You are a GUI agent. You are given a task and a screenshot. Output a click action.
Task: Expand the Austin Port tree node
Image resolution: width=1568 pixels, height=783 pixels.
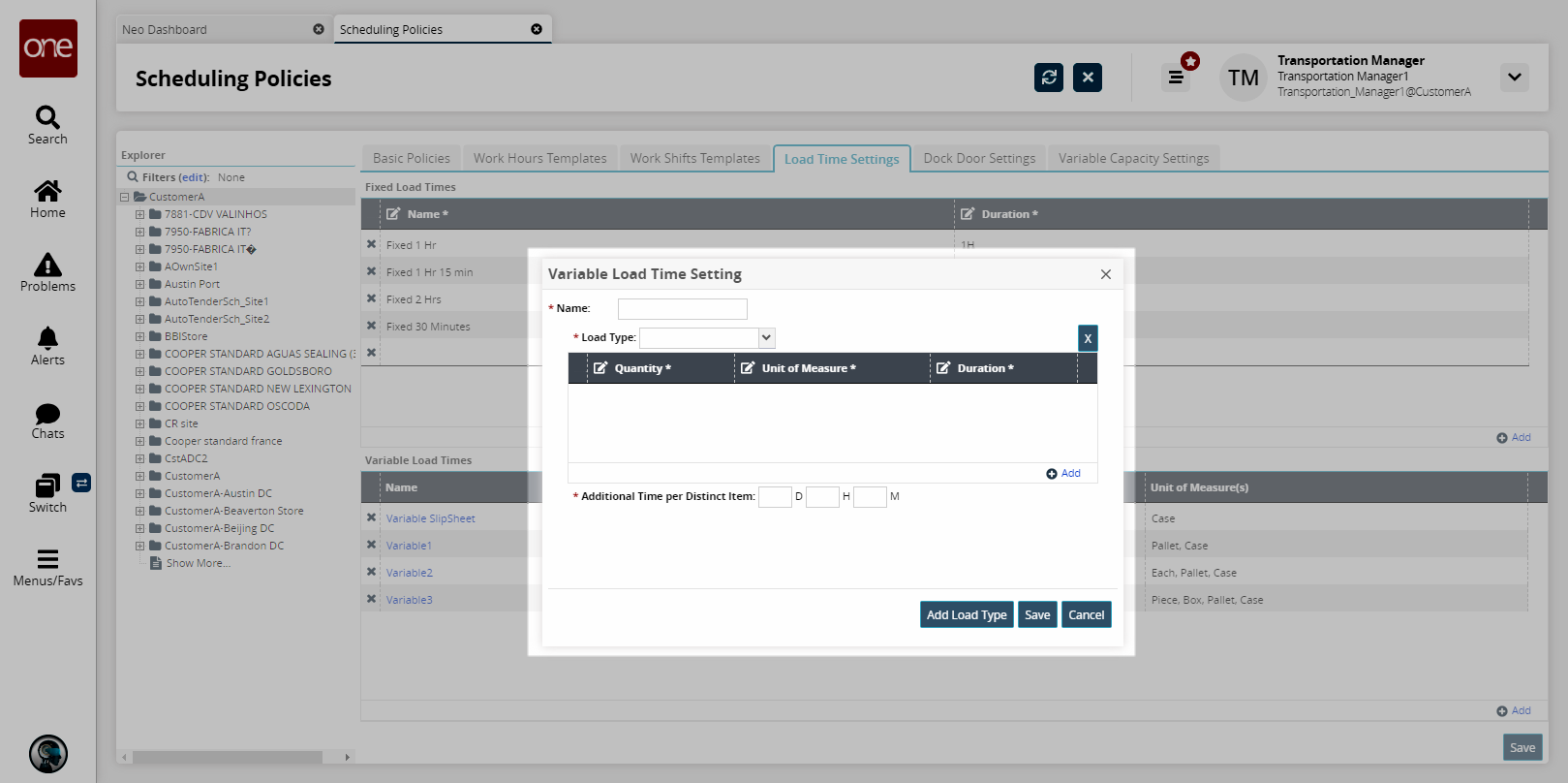point(139,285)
